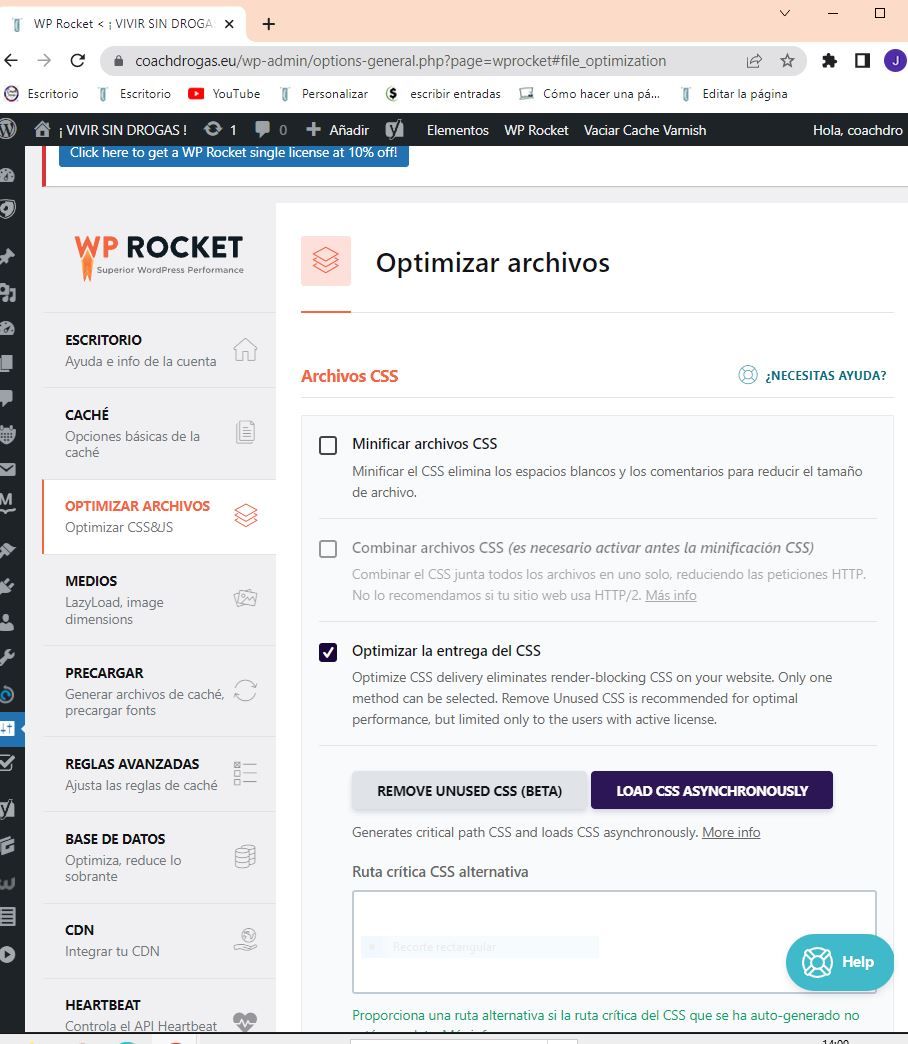Image resolution: width=908 pixels, height=1044 pixels.
Task: Bookmark this page with star icon
Action: [x=787, y=61]
